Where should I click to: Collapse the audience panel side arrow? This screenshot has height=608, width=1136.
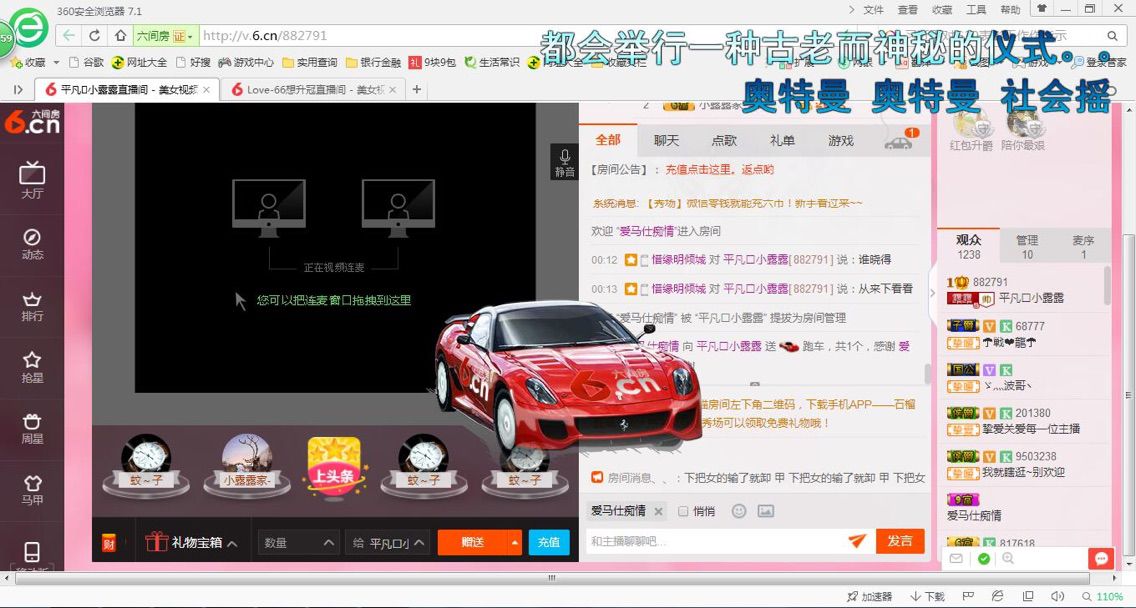click(x=934, y=293)
